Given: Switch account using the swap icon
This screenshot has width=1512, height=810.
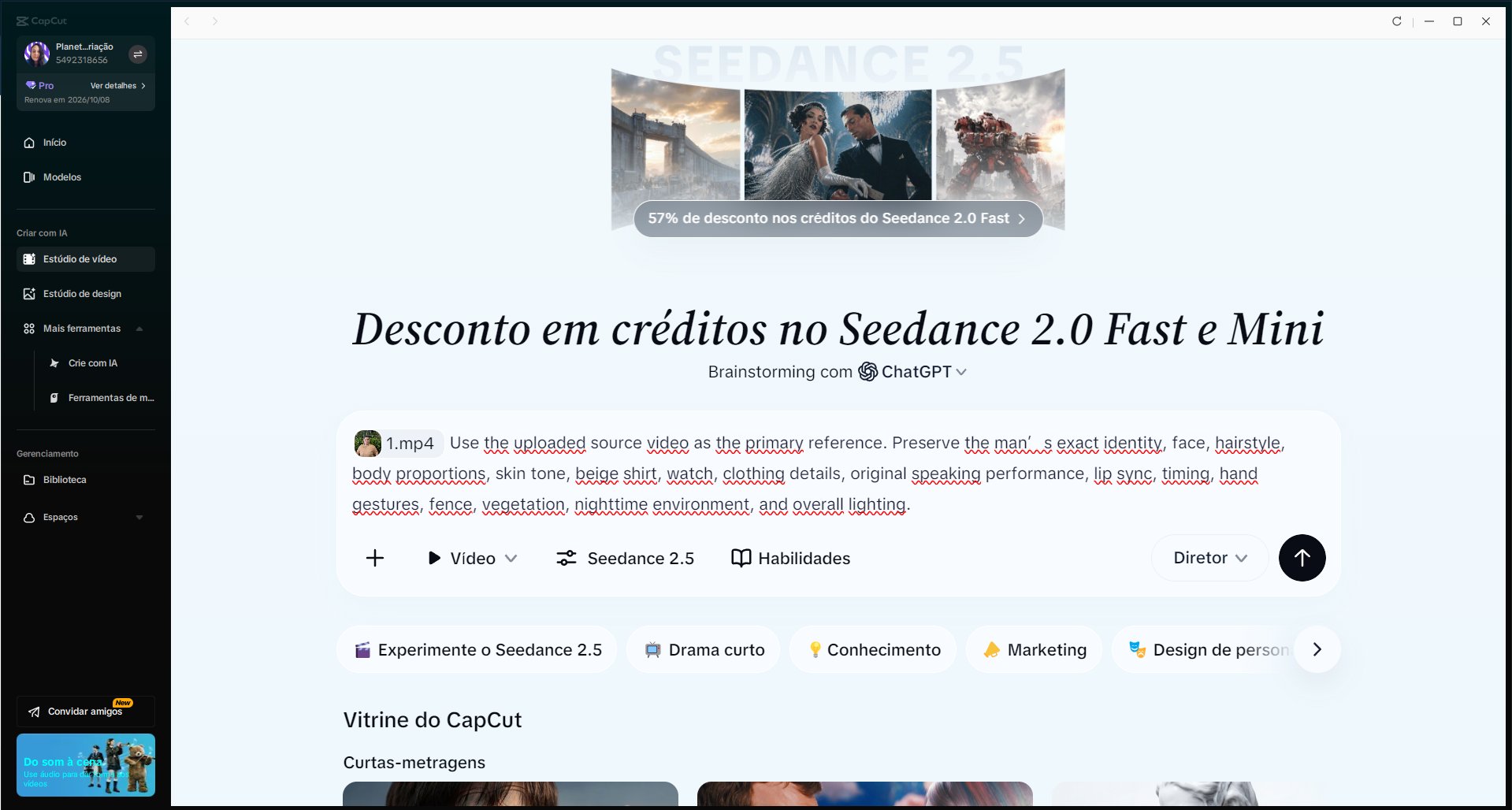Looking at the screenshot, I should point(138,54).
